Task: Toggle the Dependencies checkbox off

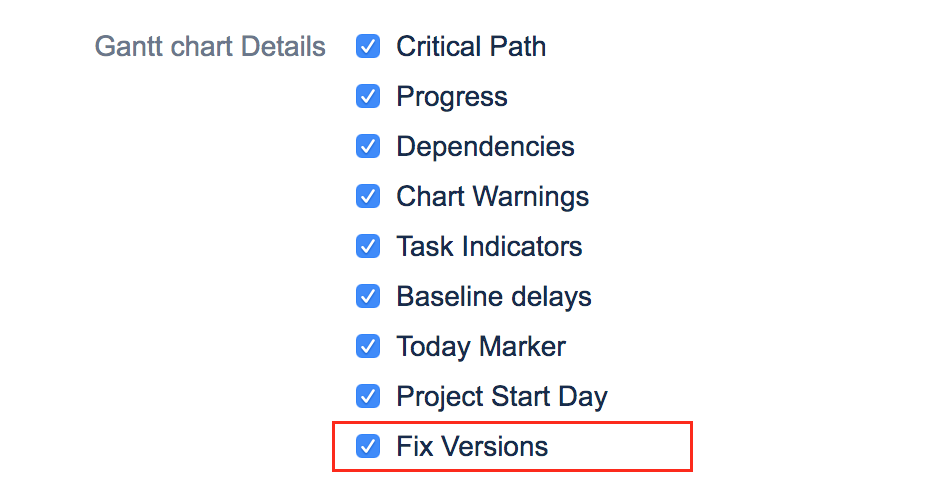Action: [368, 146]
